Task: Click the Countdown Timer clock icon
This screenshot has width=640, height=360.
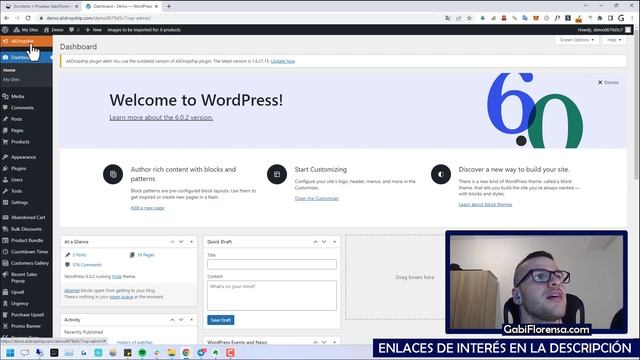Action: pyautogui.click(x=5, y=252)
